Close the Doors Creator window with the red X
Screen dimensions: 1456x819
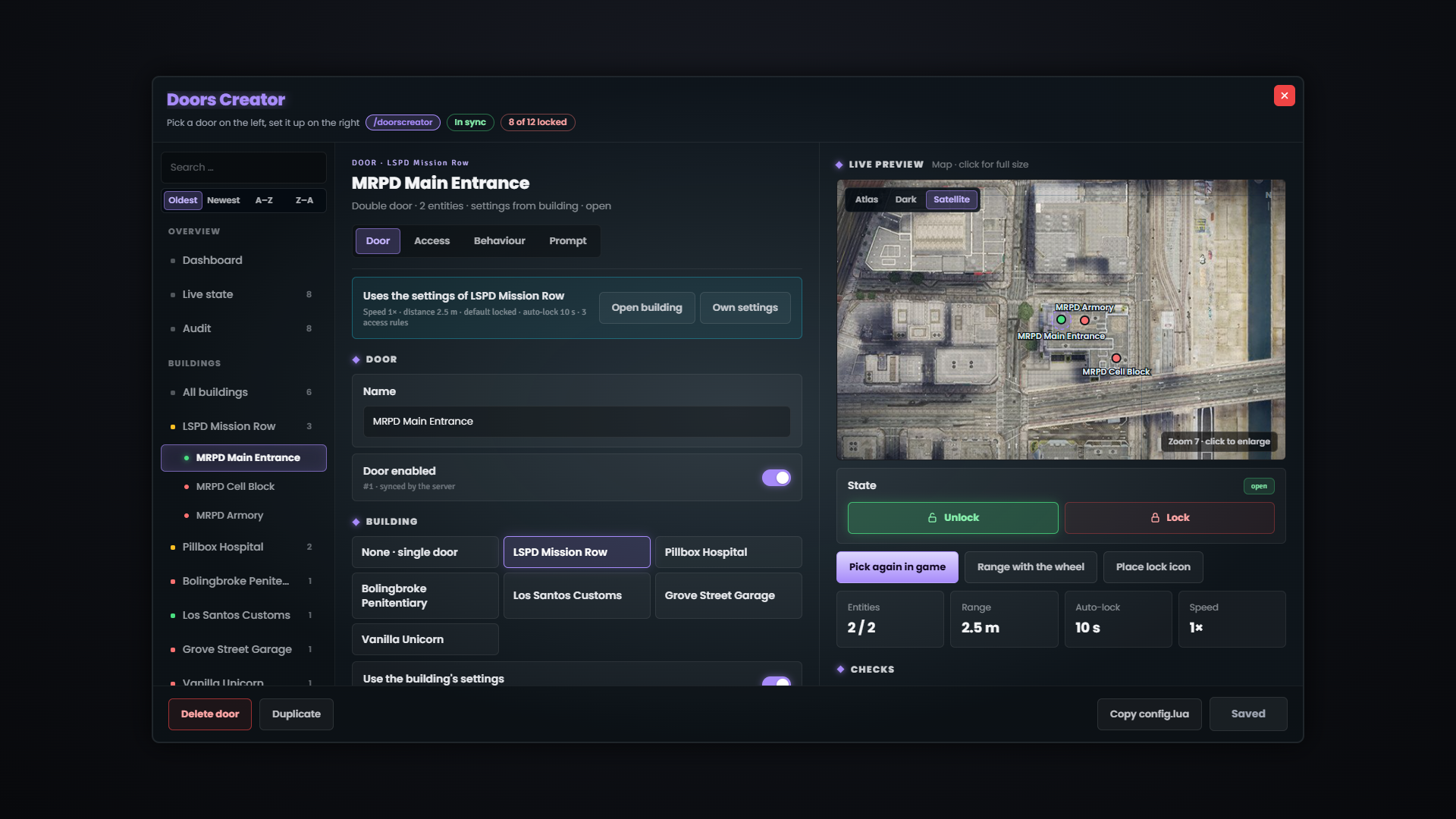click(x=1284, y=96)
